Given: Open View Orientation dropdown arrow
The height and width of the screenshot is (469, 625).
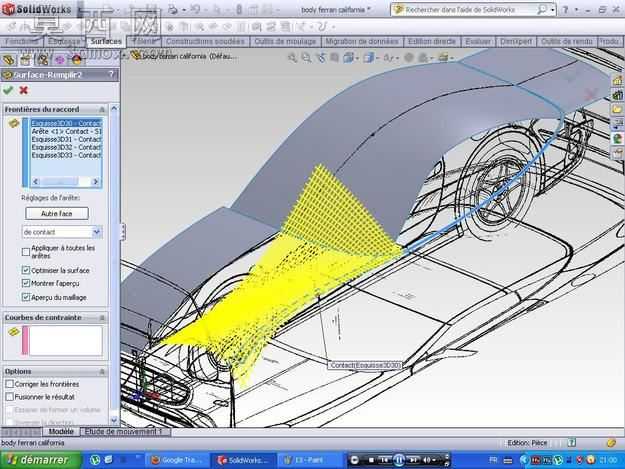Looking at the screenshot, I should tap(357, 59).
